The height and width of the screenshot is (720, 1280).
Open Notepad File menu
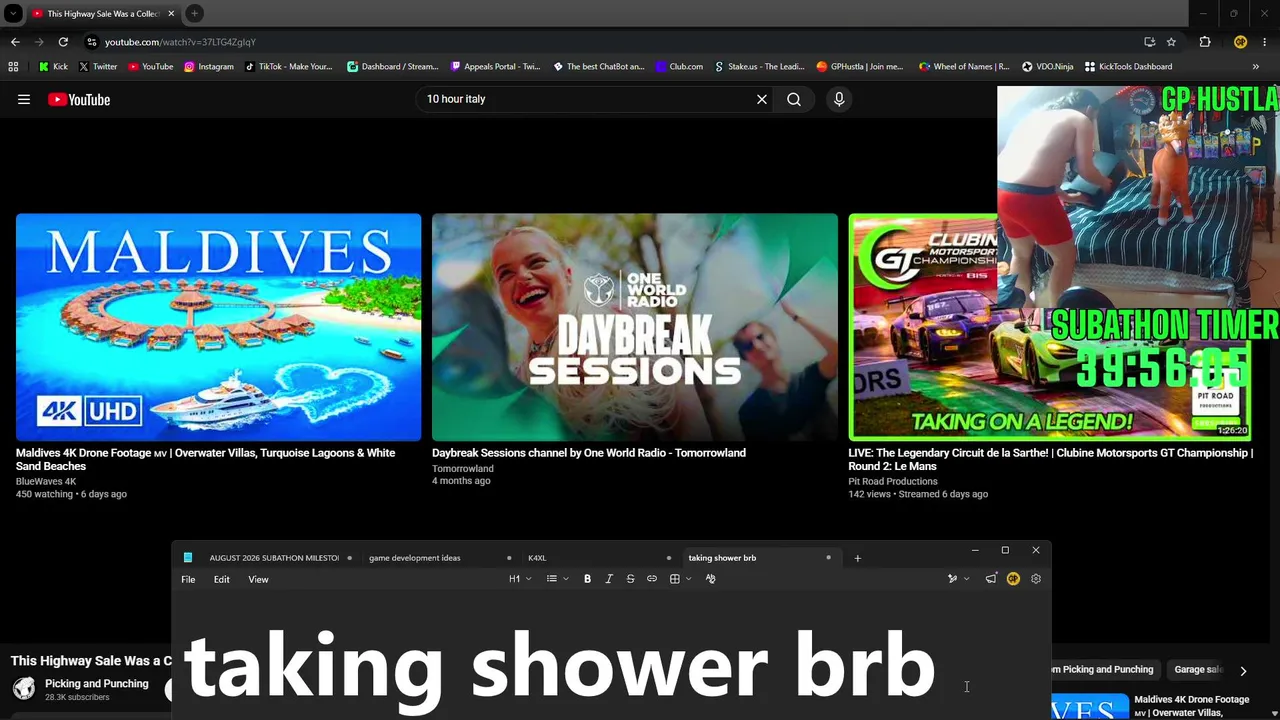coord(188,579)
